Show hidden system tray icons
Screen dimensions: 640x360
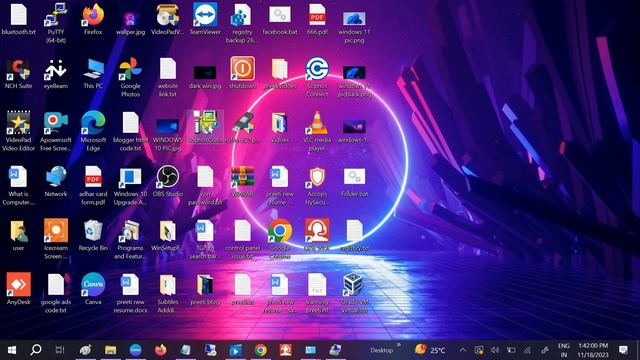pos(463,350)
